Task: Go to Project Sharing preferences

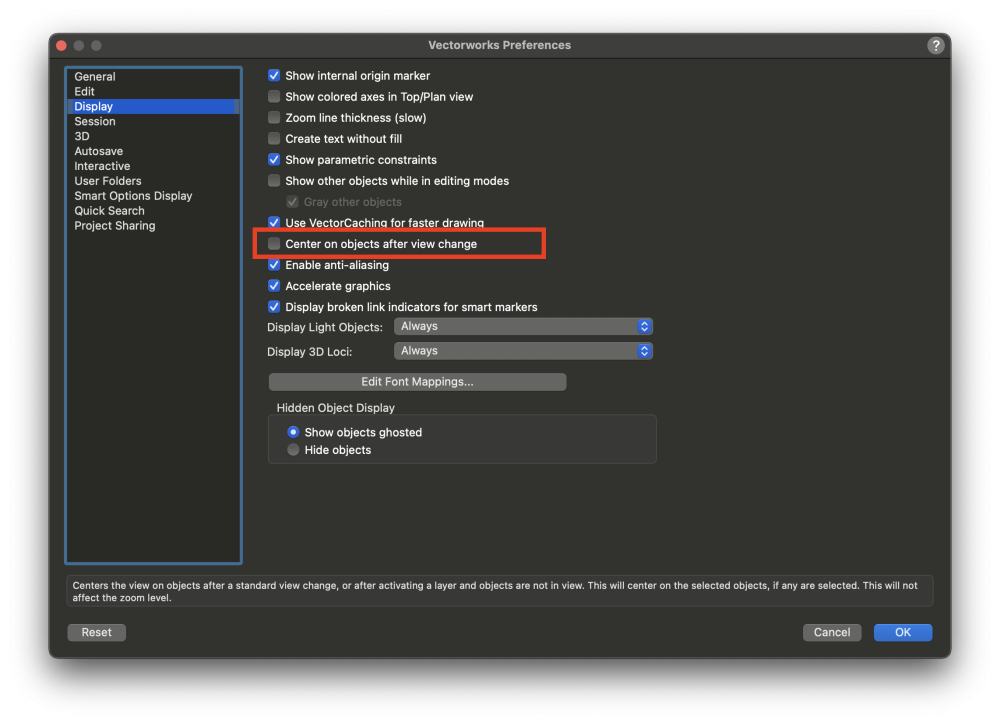Action: 115,226
